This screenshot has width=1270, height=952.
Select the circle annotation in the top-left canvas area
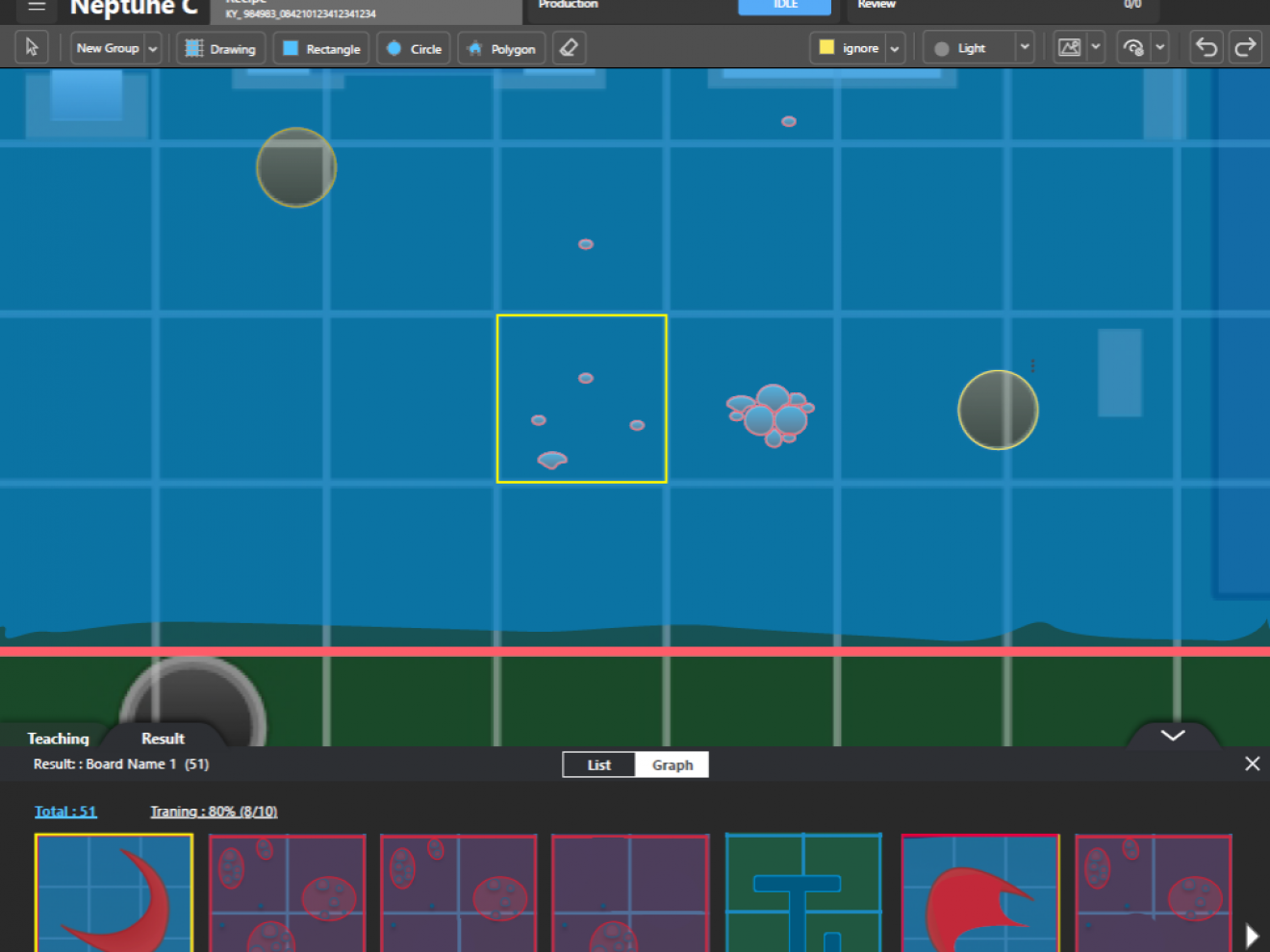296,167
